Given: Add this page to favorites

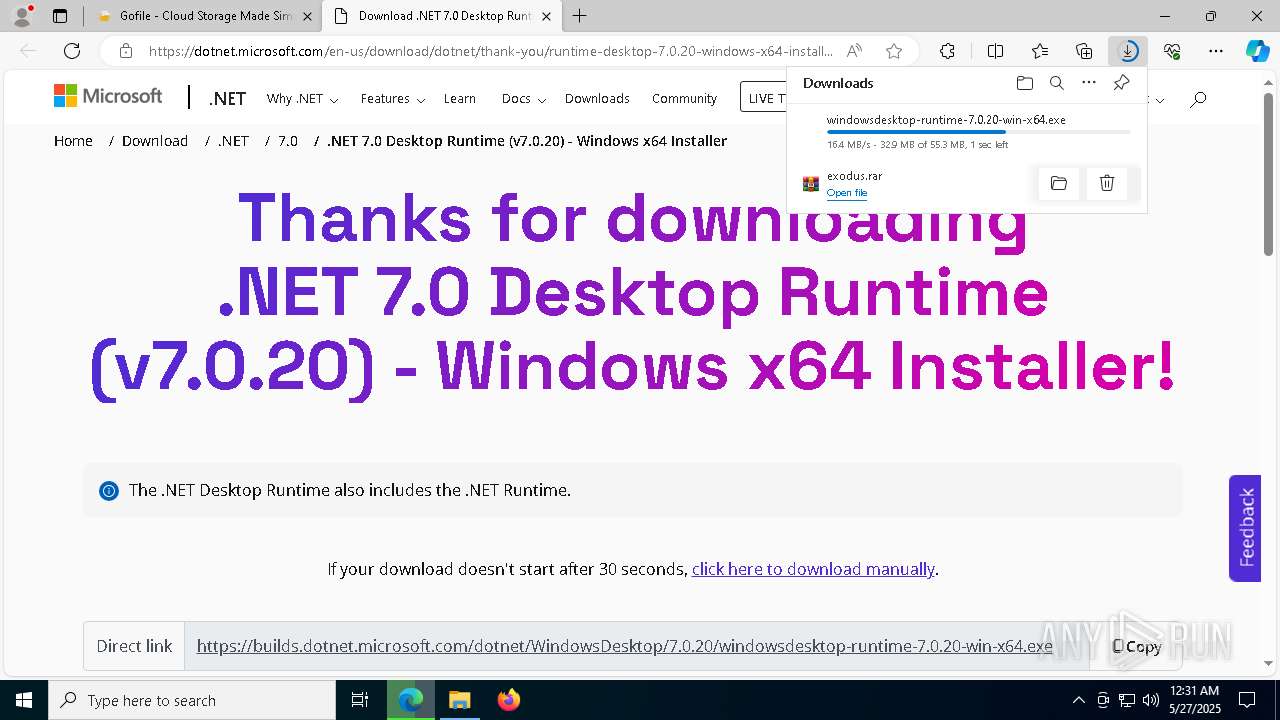Looking at the screenshot, I should (894, 51).
